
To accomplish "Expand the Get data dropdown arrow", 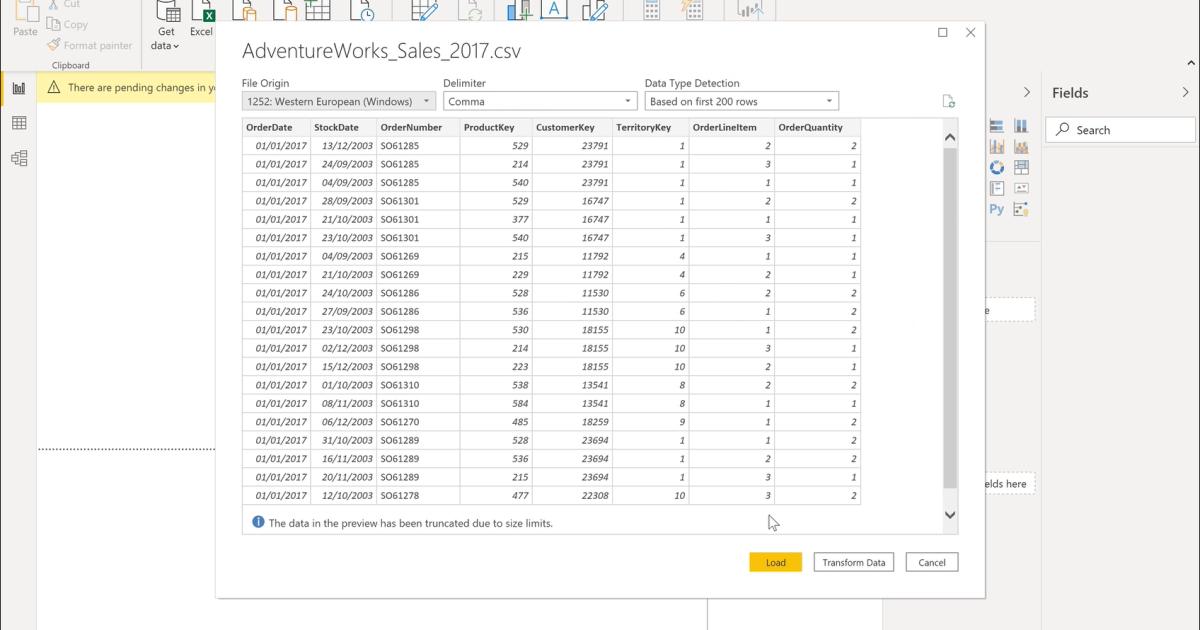I will click(178, 44).
